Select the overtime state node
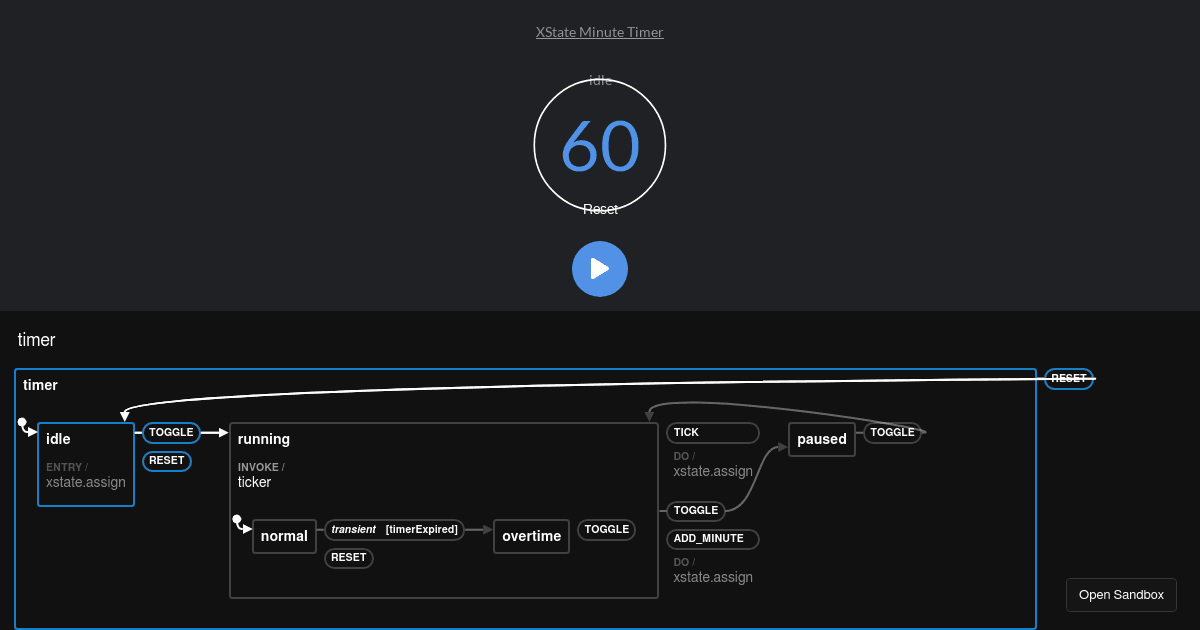The image size is (1200, 630). point(531,536)
